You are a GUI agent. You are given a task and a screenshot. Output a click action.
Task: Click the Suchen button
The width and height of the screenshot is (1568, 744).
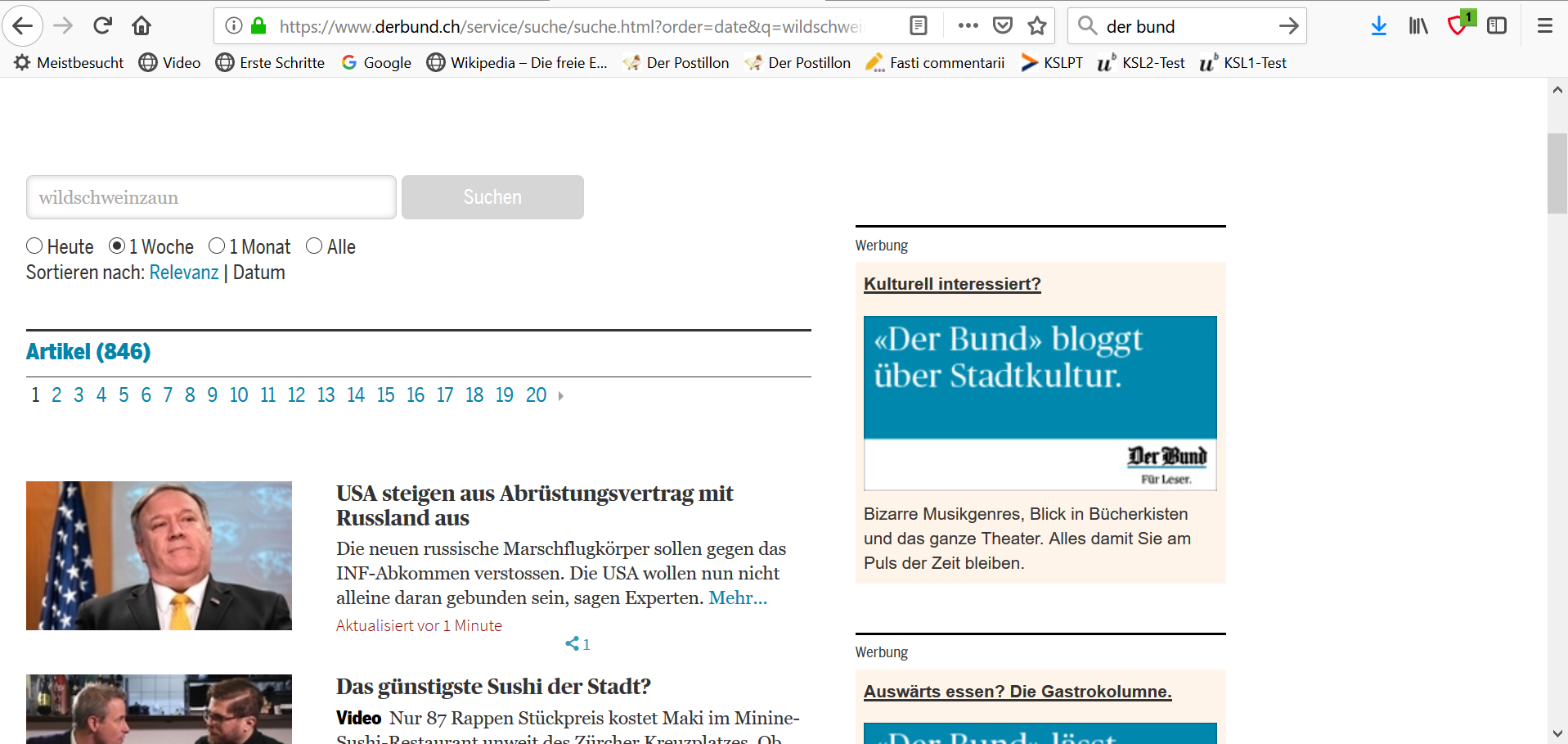coord(492,197)
